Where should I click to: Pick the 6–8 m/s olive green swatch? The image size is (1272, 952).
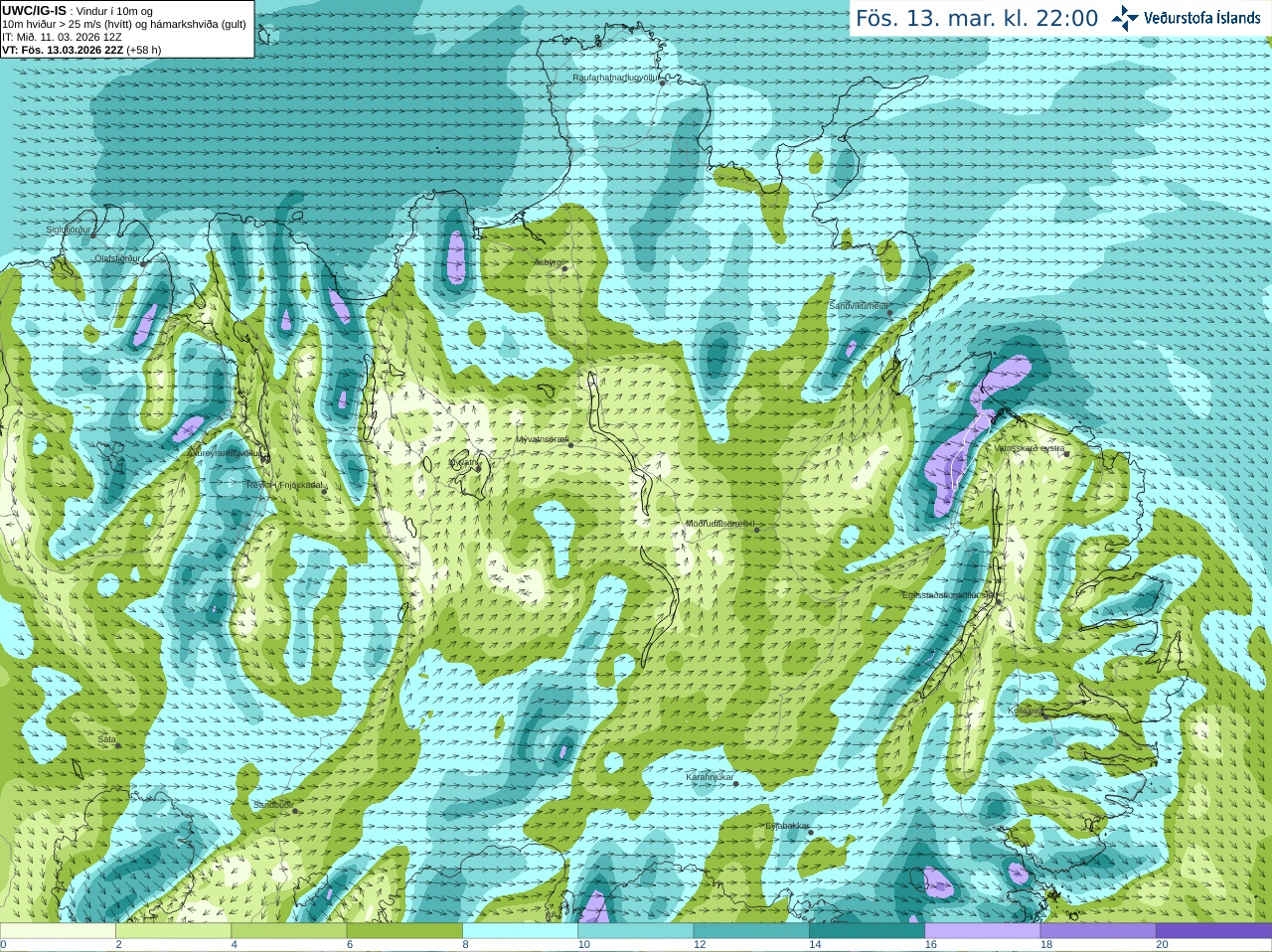pos(404,931)
